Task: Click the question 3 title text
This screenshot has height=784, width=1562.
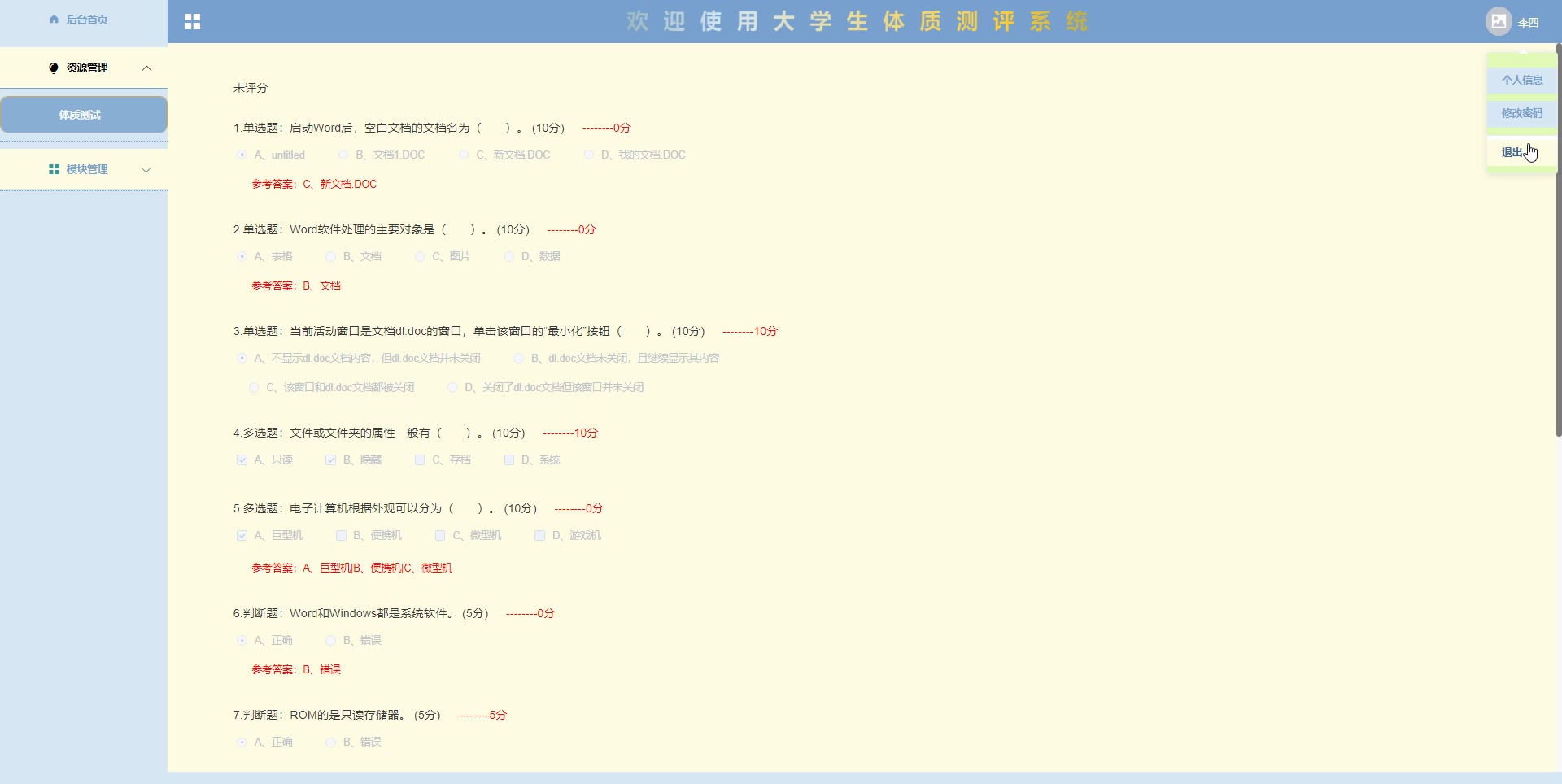Action: (469, 331)
